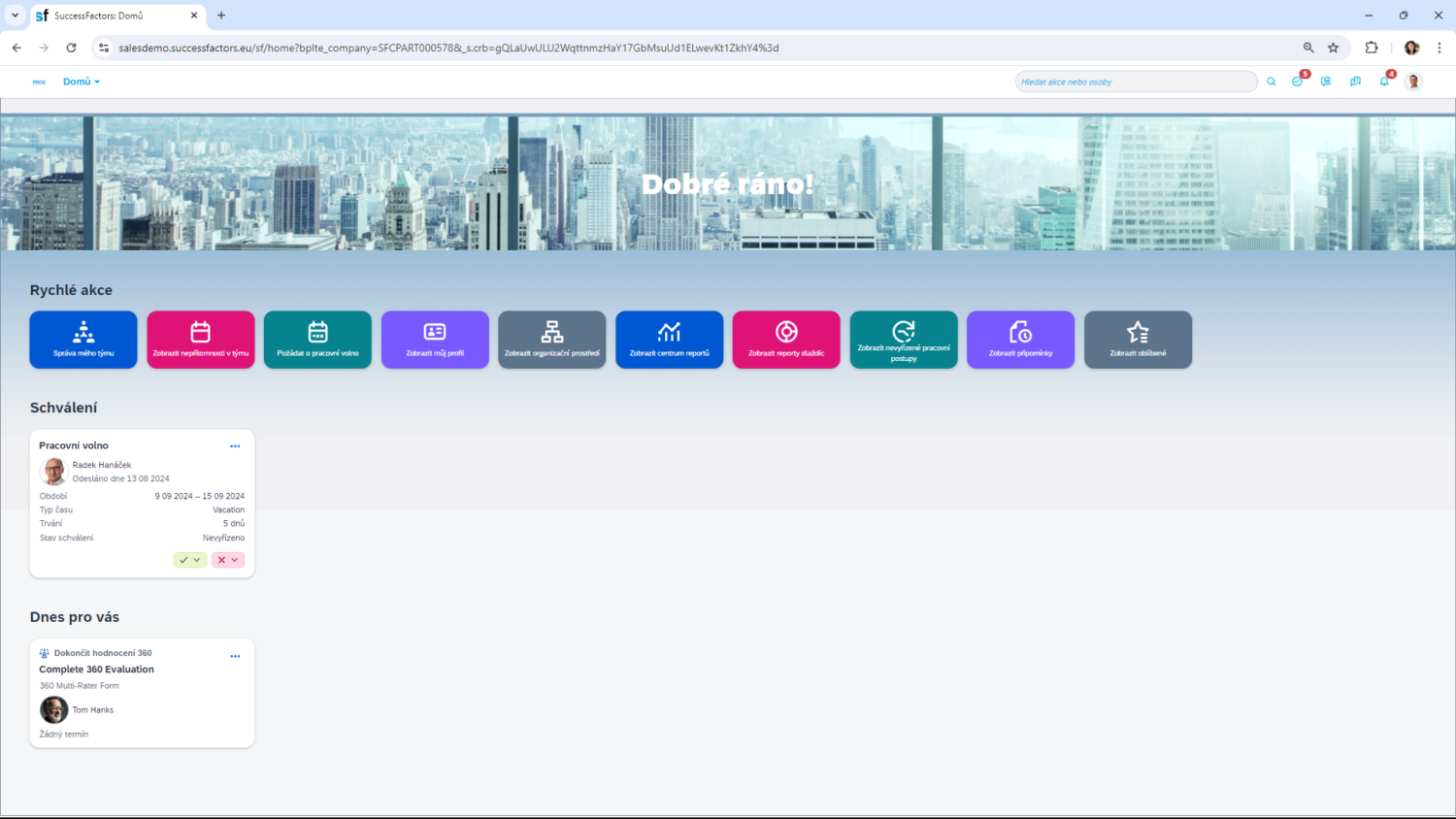Open more options on Pracovní volno card

[235, 446]
